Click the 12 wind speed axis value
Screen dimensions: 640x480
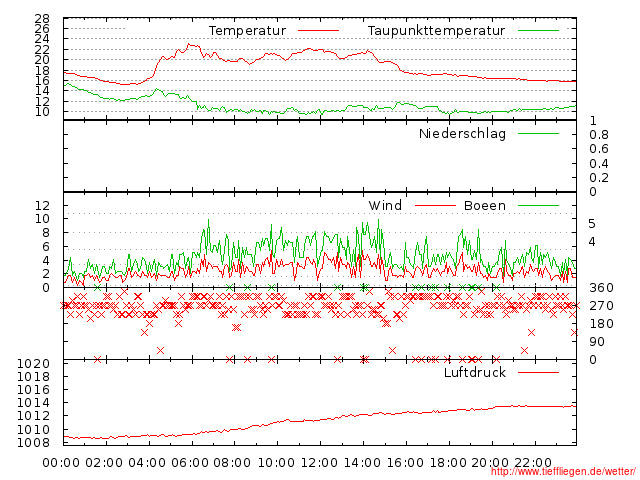42,205
